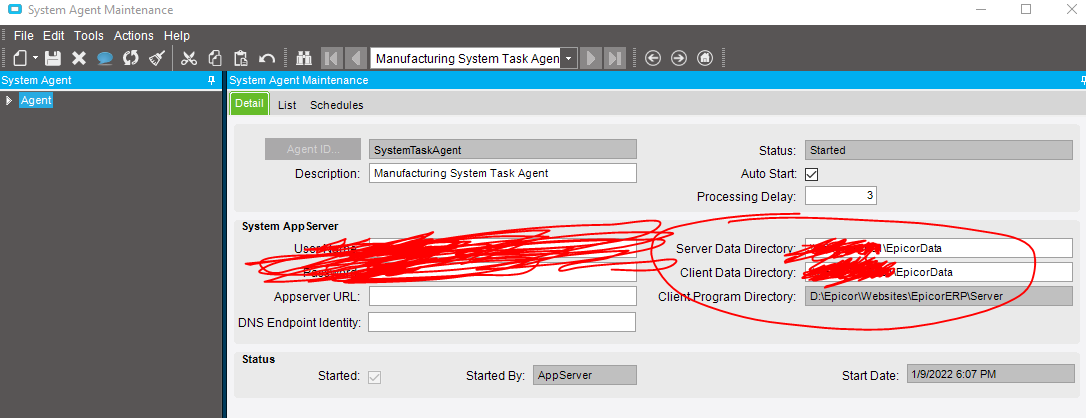The height and width of the screenshot is (418, 1086).
Task: Delete the record with the X icon
Action: click(80, 58)
